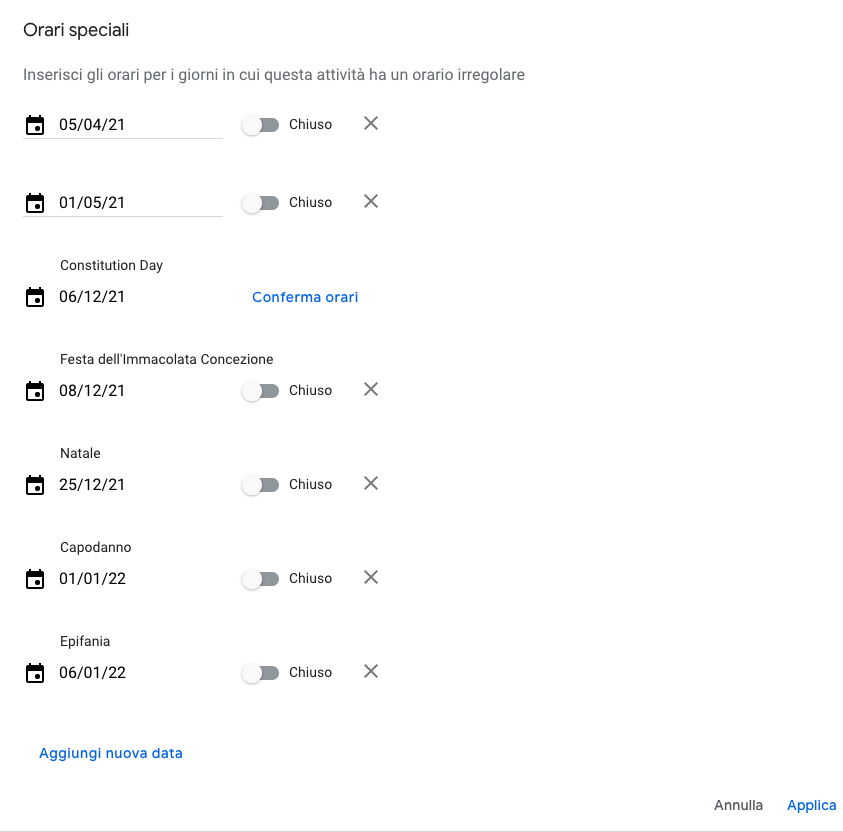The height and width of the screenshot is (832, 843).
Task: Remove the Festa dell'Immacolata 08/12/21 entry
Action: click(371, 389)
